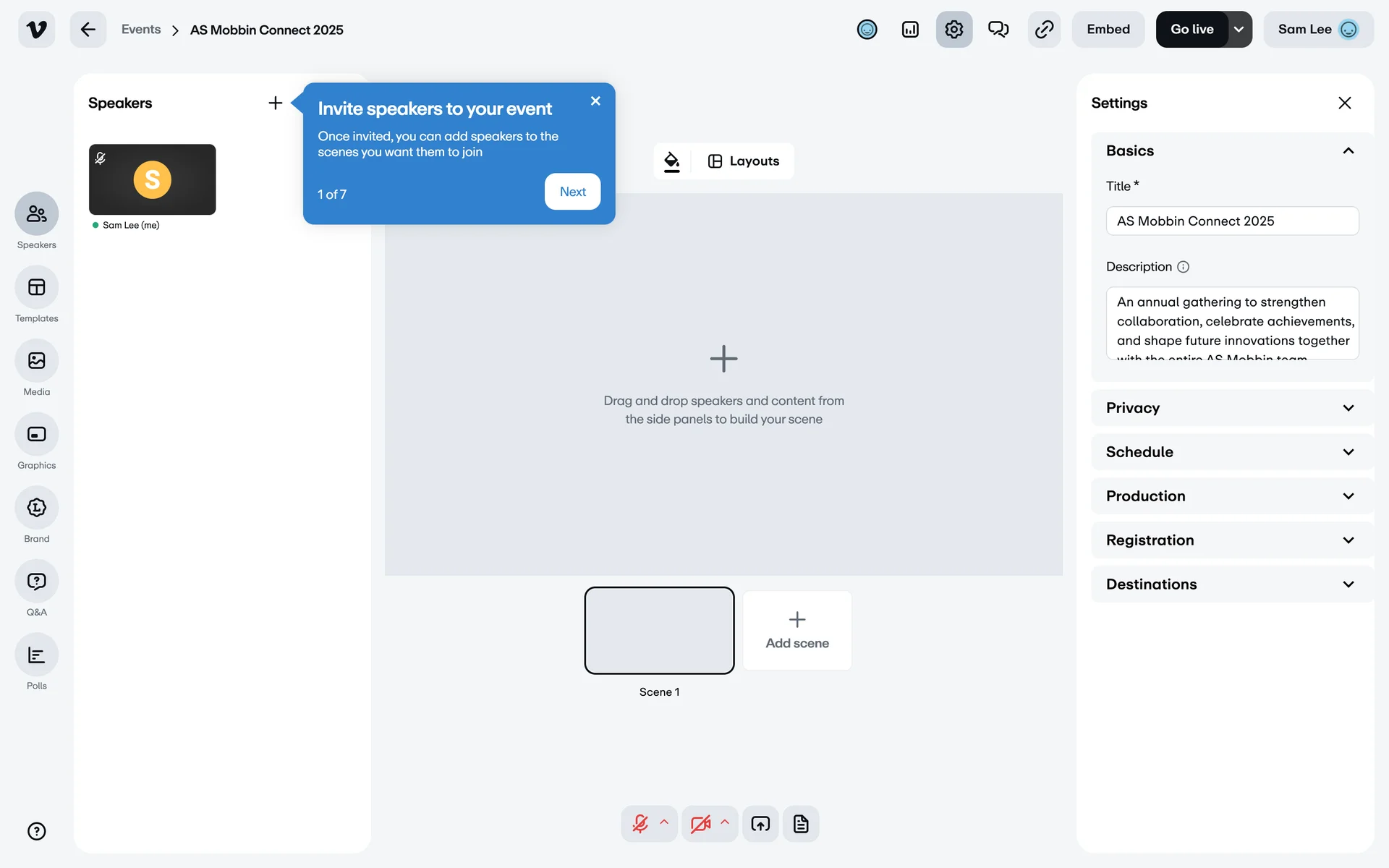Open the Brand sidebar panel
Screen dimensions: 1389x868
click(36, 508)
